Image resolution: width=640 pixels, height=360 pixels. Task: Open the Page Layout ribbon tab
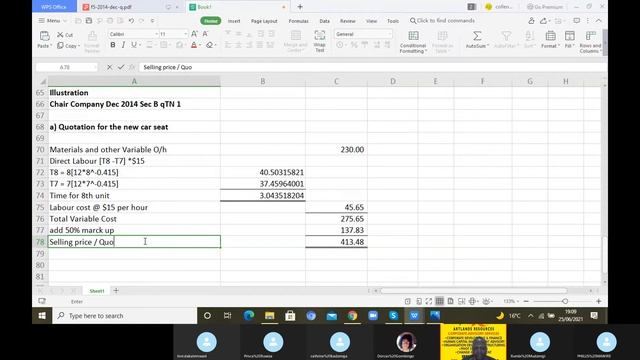264,21
